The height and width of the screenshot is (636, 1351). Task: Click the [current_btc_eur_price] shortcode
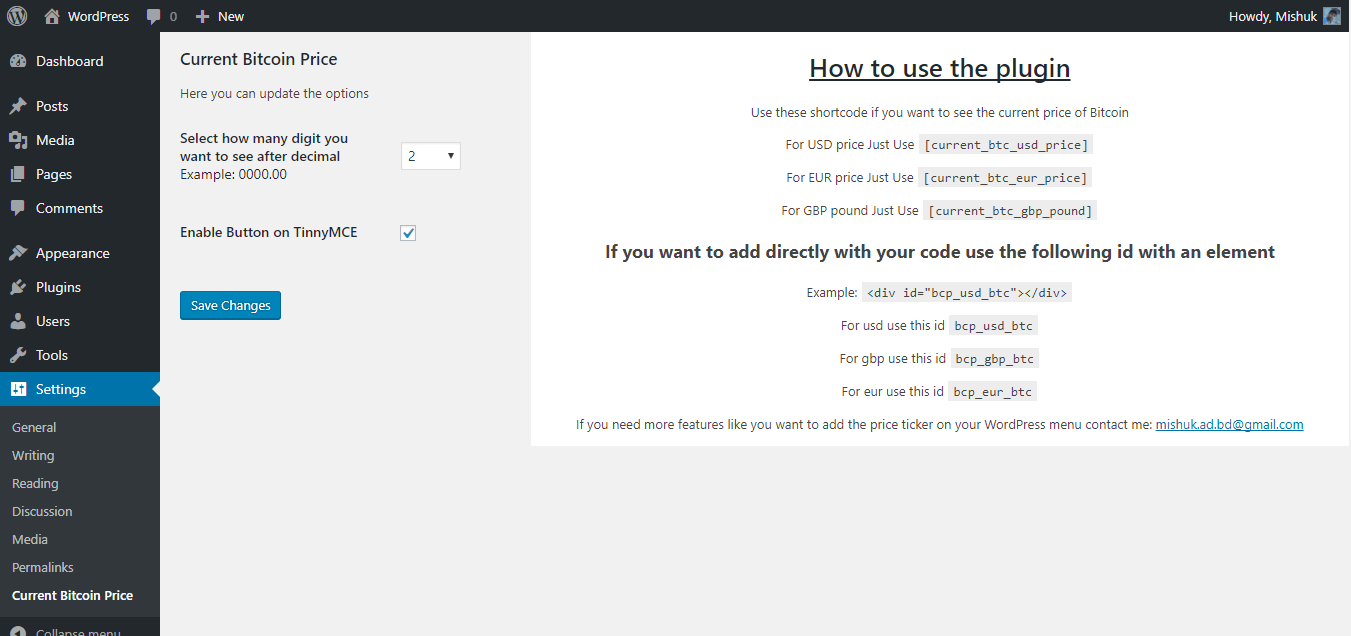coord(1006,178)
